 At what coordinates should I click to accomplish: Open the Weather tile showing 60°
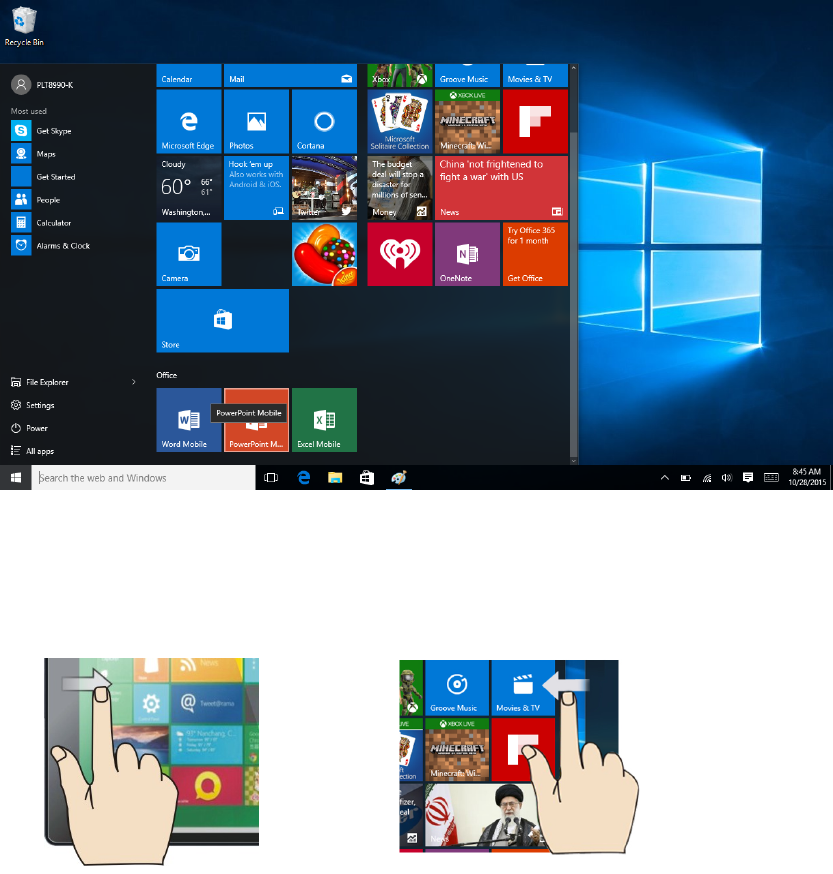189,188
